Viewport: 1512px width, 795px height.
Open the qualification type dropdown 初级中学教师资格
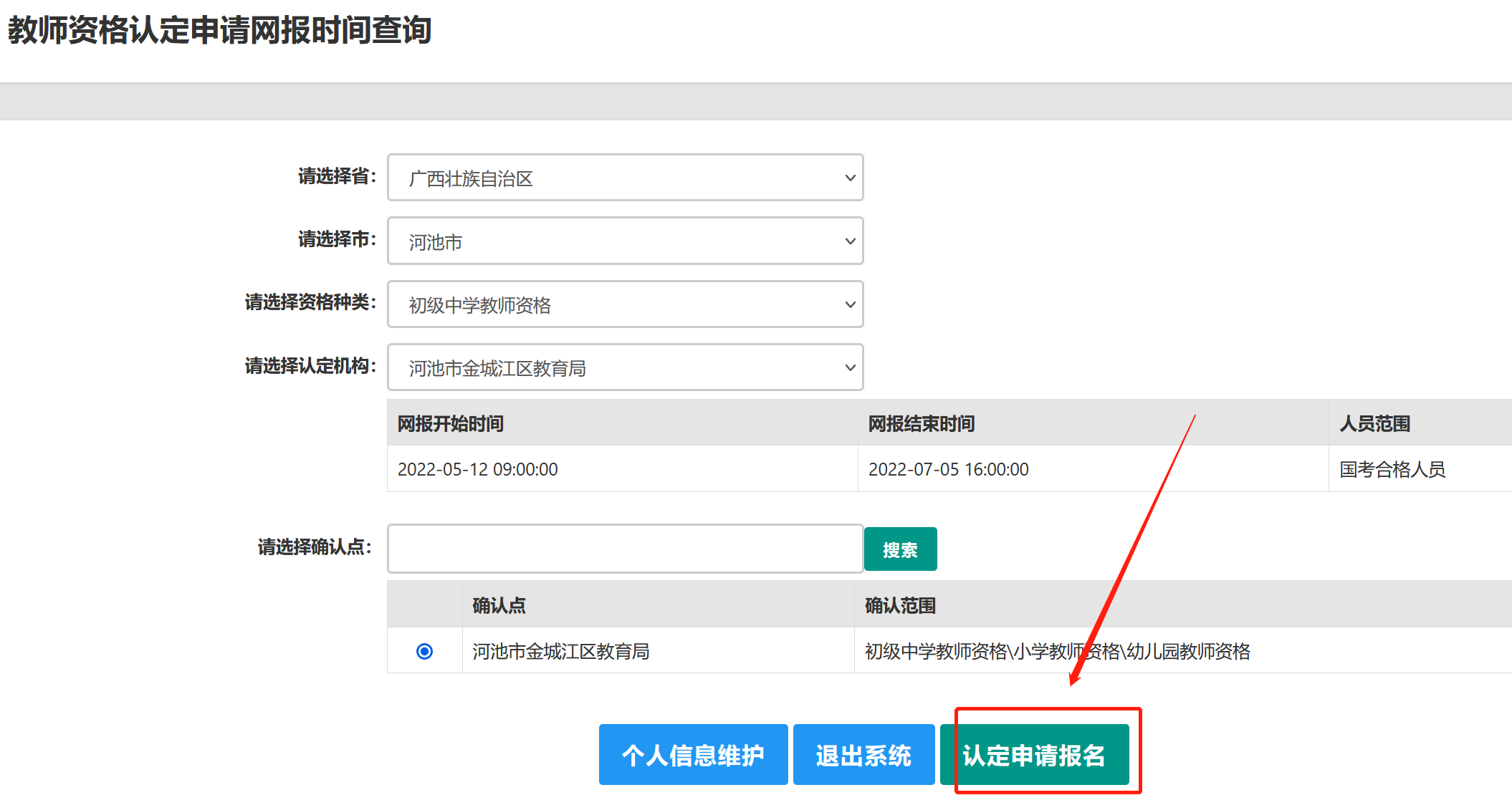tap(624, 304)
